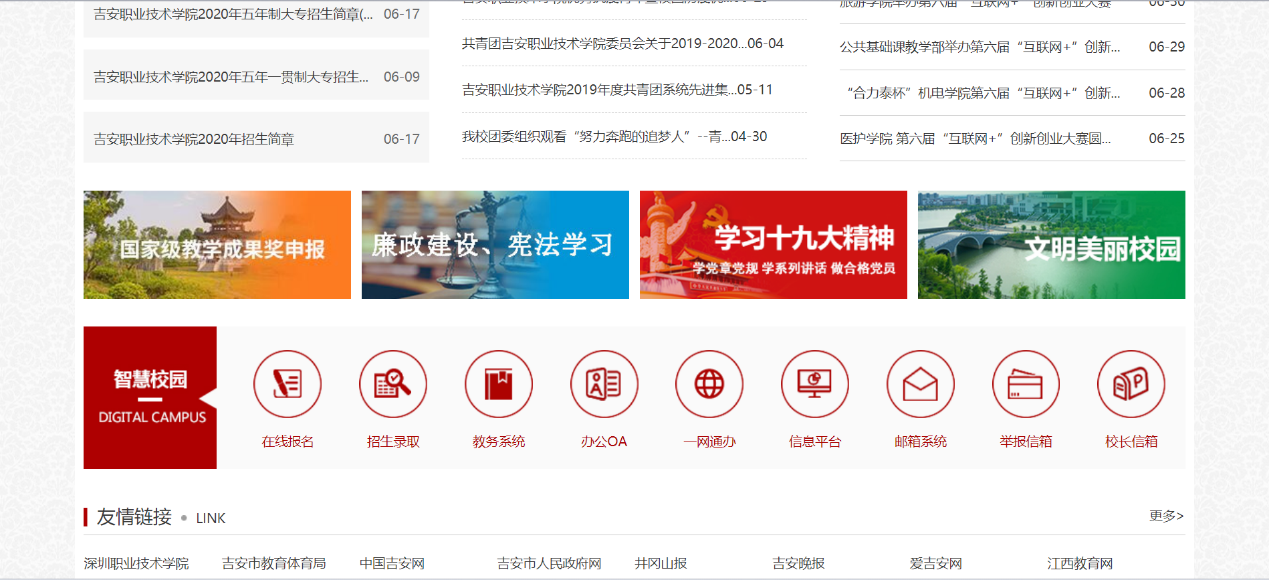The image size is (1269, 580).
Task: Click the red 智慧校园 DIGITAL CAMPUS block
Action: coord(150,397)
